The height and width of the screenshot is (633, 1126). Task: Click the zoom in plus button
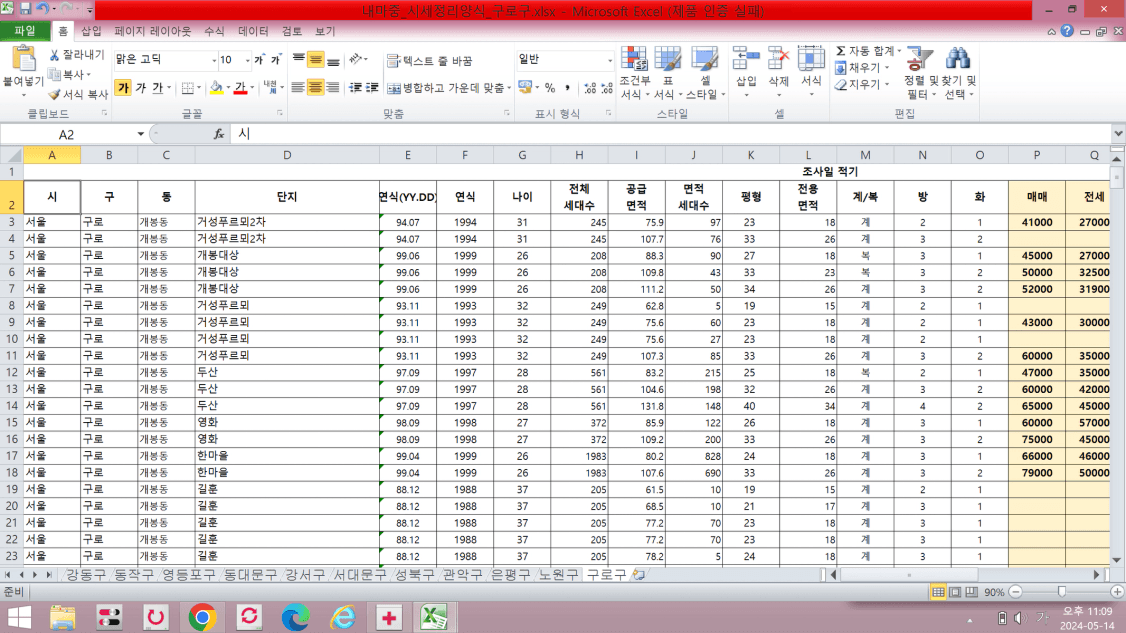[1117, 592]
